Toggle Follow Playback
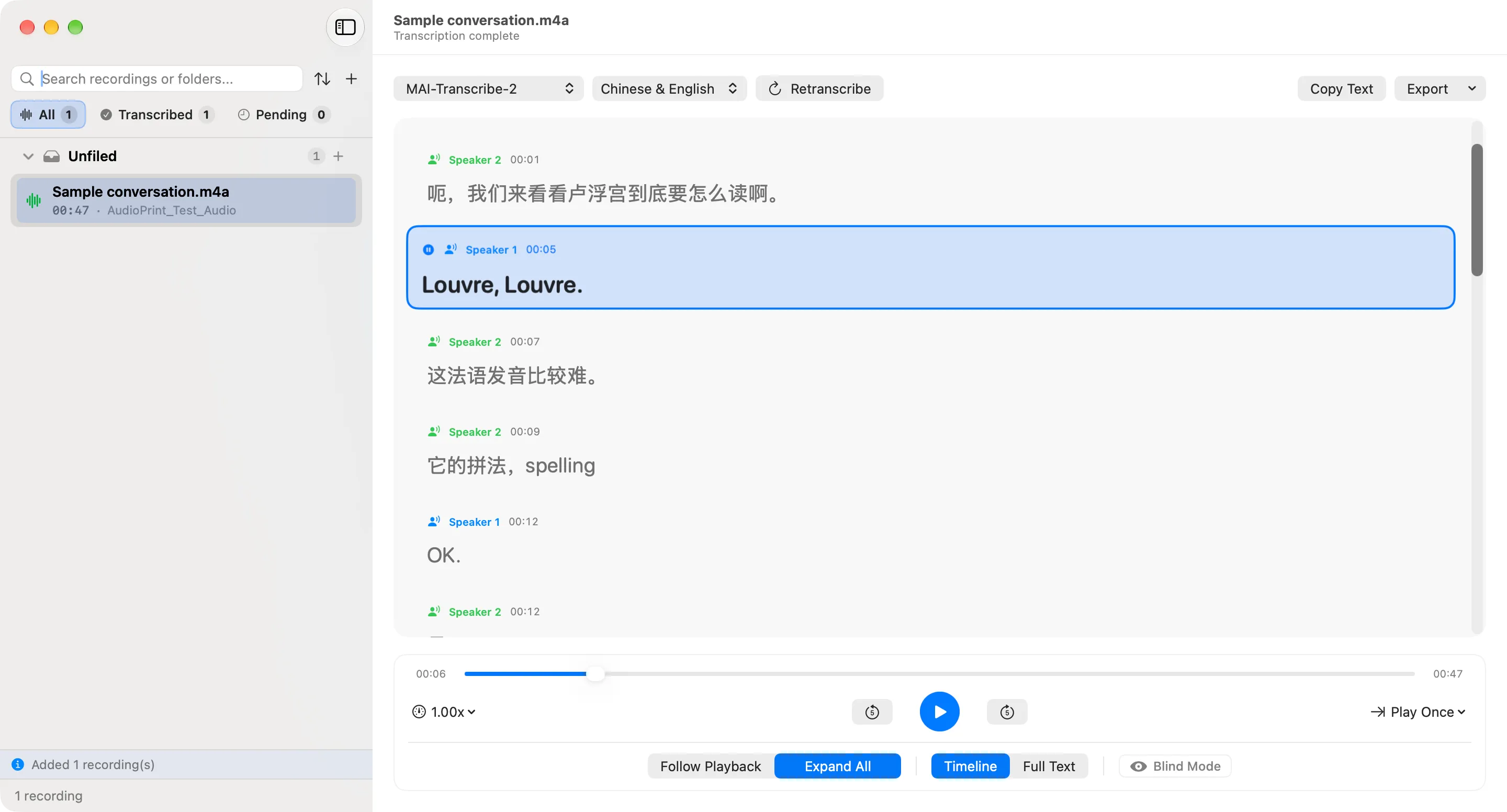Screen dimensions: 1507x812 coord(710,766)
